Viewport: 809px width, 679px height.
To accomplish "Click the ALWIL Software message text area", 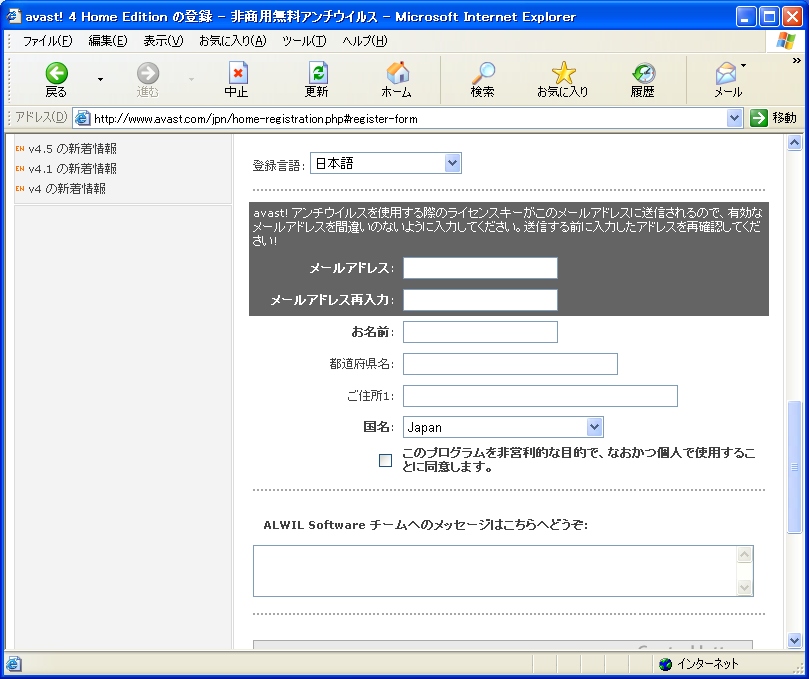I will pos(503,571).
